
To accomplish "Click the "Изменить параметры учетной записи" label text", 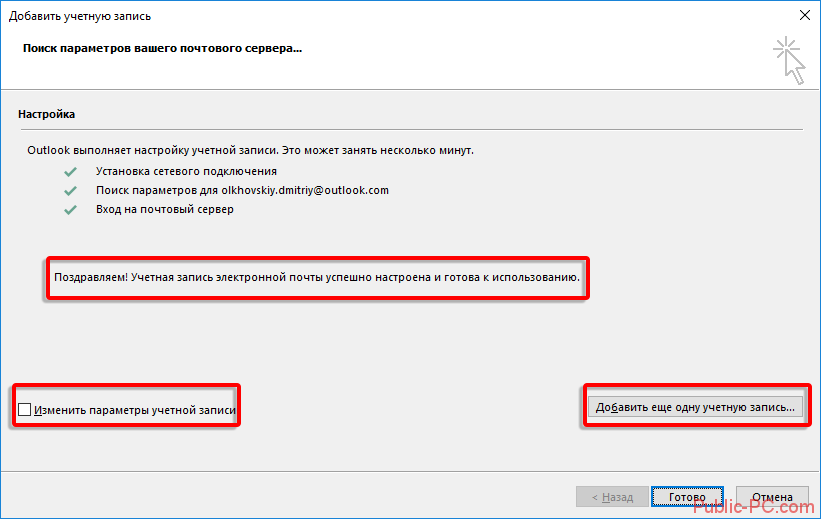I will [x=135, y=409].
